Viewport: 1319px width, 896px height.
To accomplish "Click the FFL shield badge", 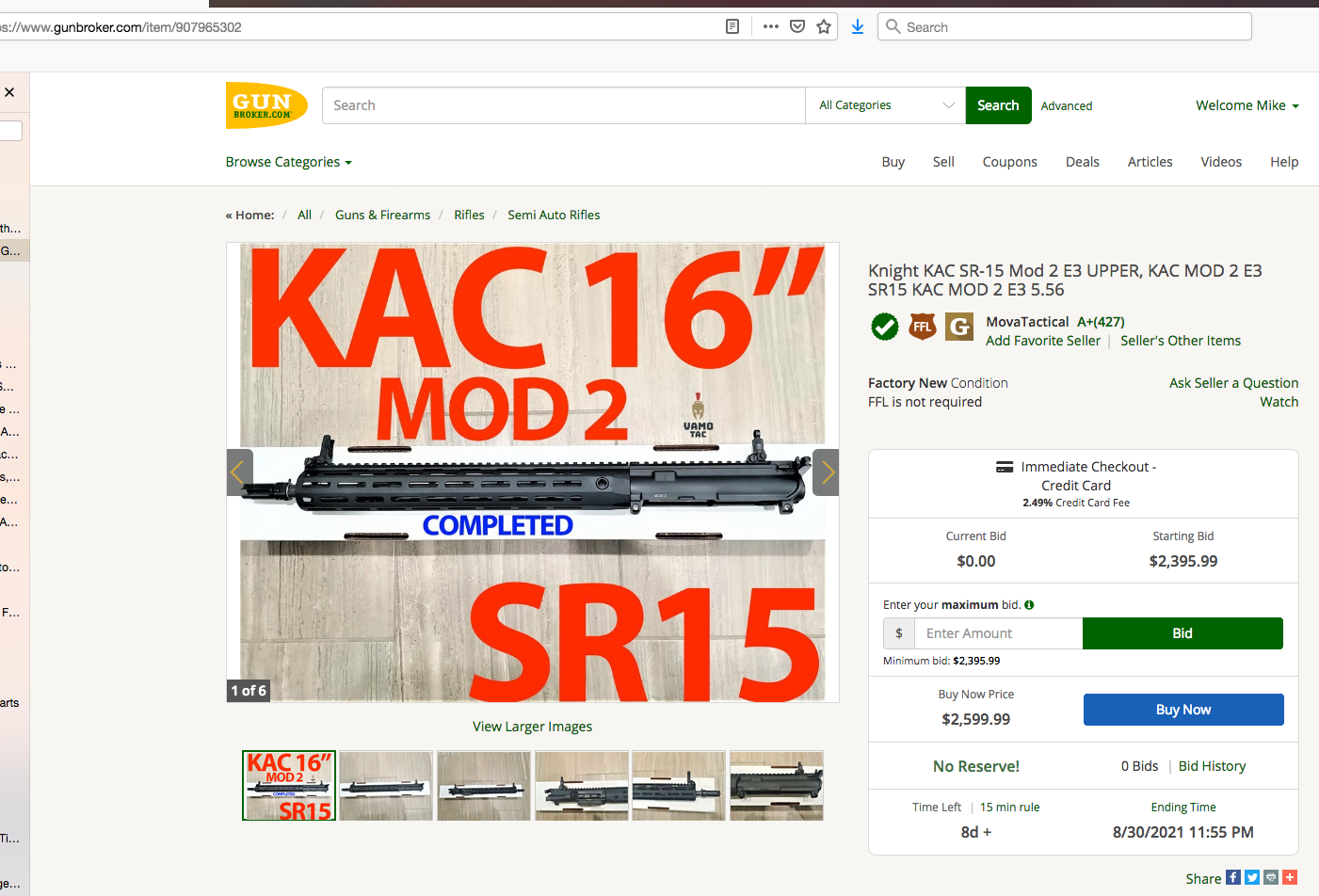I will coord(923,327).
